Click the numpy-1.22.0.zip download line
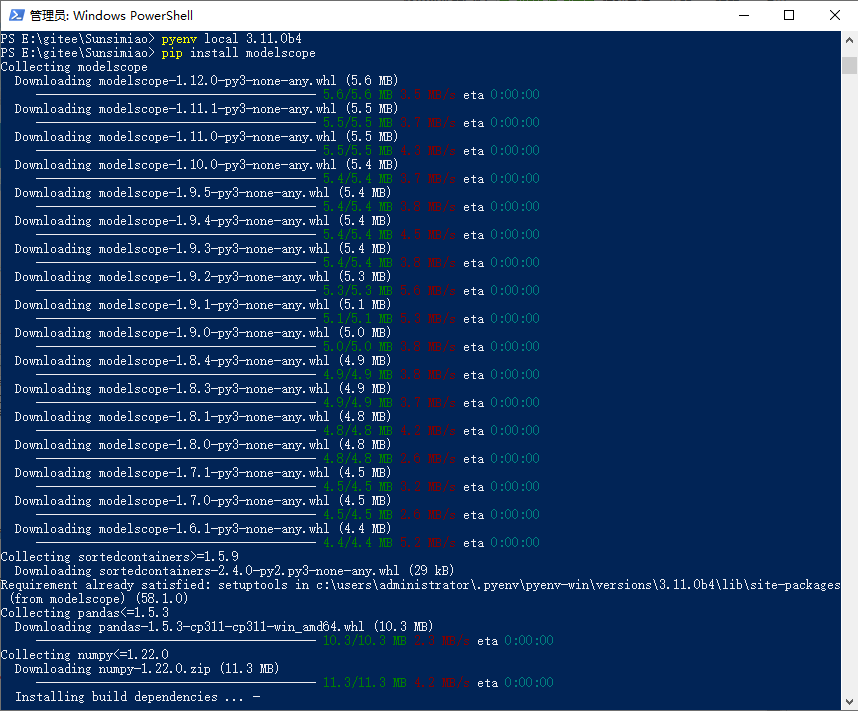Image resolution: width=858 pixels, height=711 pixels. [147, 668]
